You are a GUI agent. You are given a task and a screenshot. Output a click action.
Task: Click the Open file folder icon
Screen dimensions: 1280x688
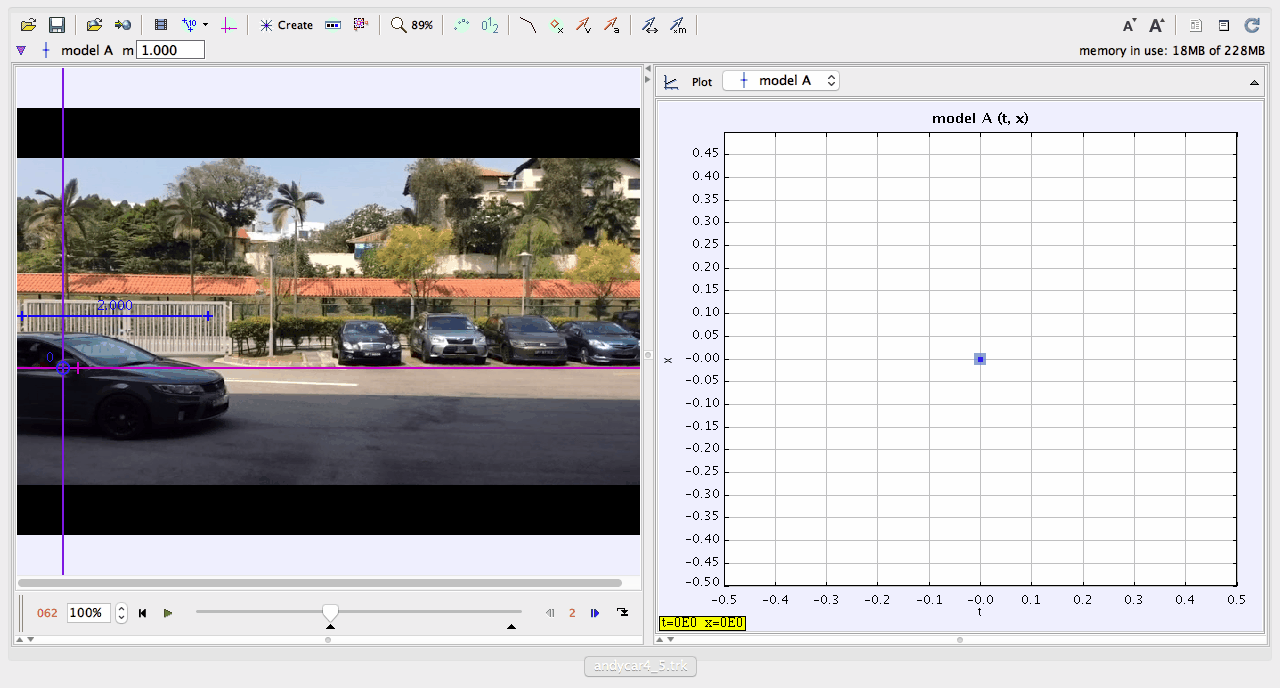tap(28, 25)
